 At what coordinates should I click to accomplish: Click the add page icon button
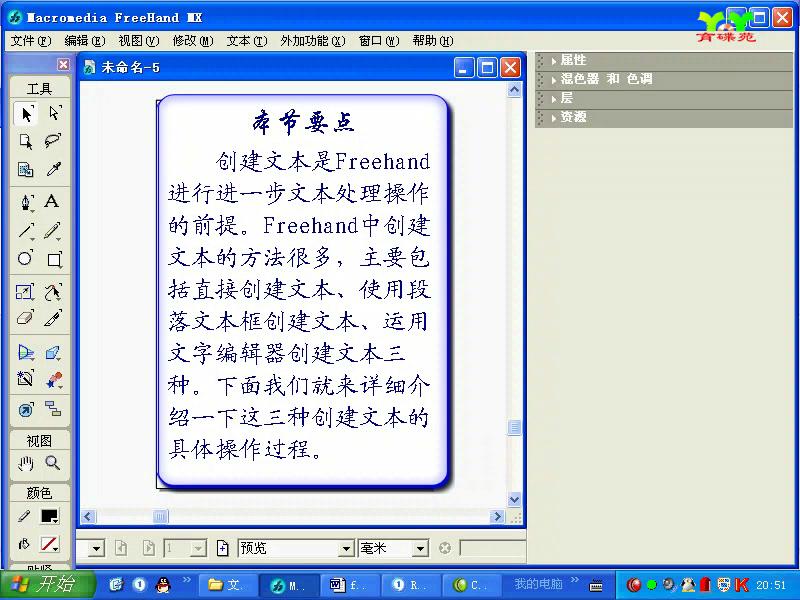coord(223,548)
